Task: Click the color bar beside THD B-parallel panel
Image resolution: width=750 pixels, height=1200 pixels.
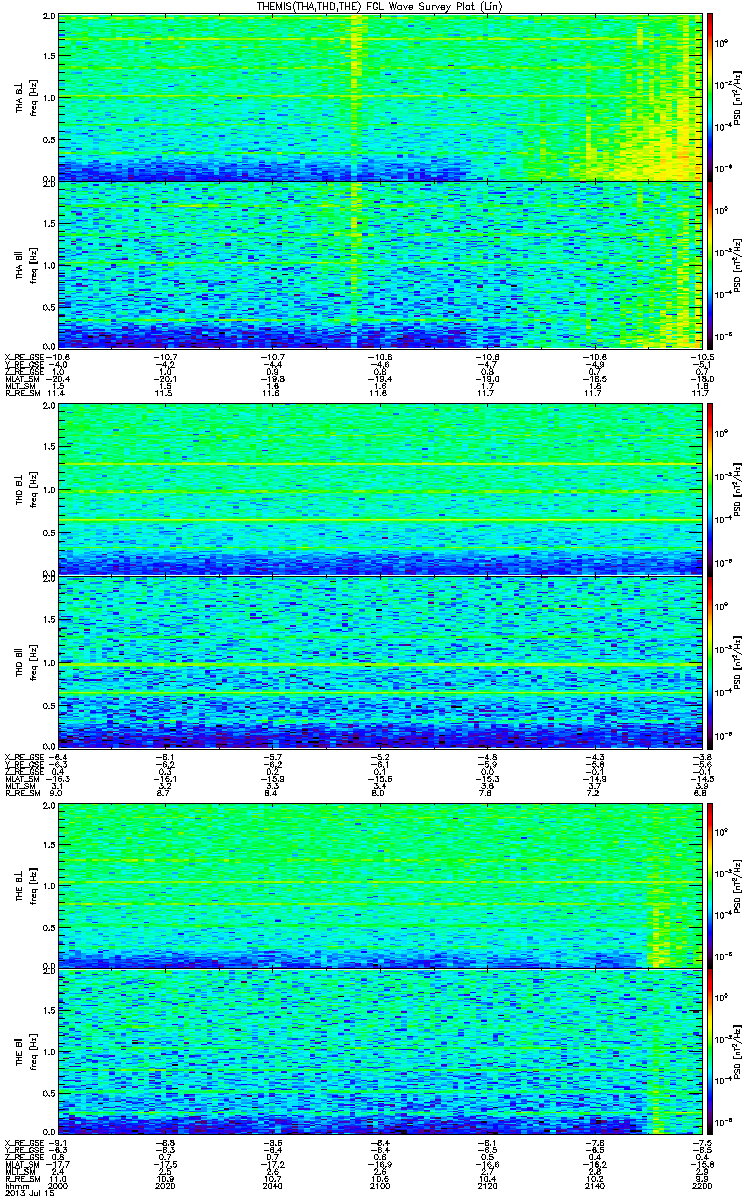Action: click(x=710, y=659)
